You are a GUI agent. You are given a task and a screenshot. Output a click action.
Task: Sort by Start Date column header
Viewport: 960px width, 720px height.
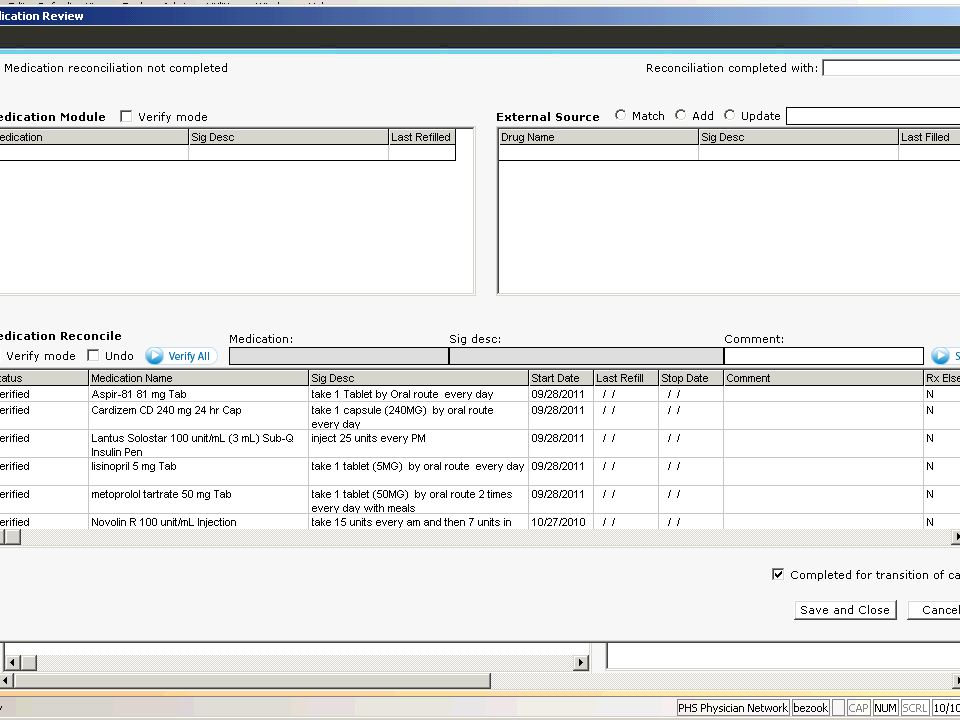561,378
